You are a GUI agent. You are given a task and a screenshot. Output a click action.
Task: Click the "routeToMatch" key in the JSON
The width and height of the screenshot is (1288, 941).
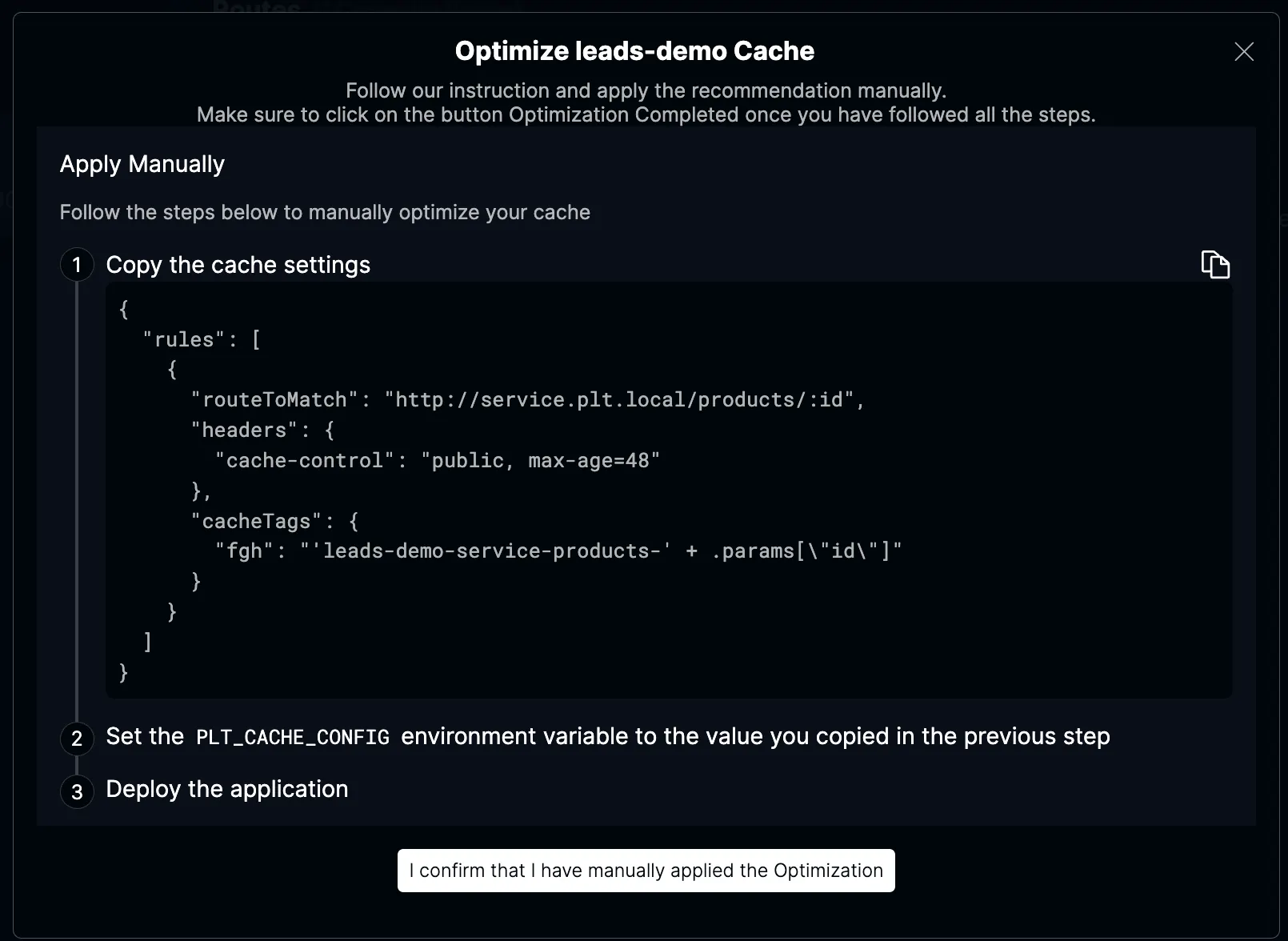click(x=274, y=399)
